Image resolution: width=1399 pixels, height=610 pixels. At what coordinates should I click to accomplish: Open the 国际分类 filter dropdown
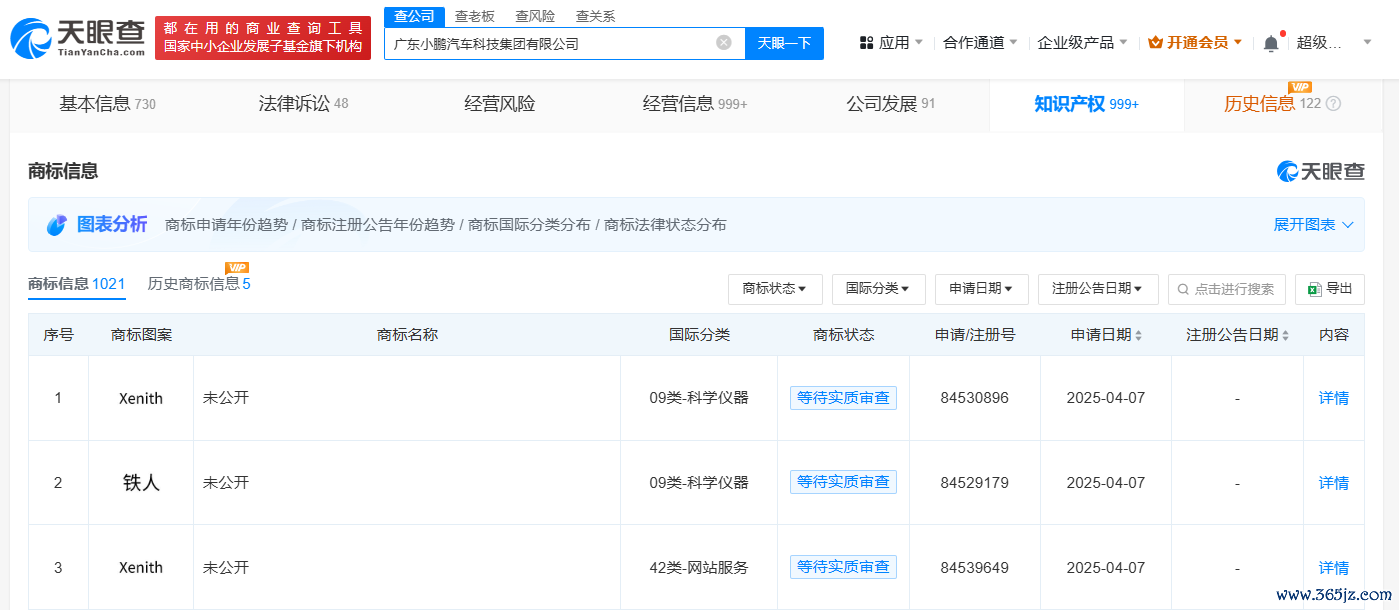(x=878, y=289)
